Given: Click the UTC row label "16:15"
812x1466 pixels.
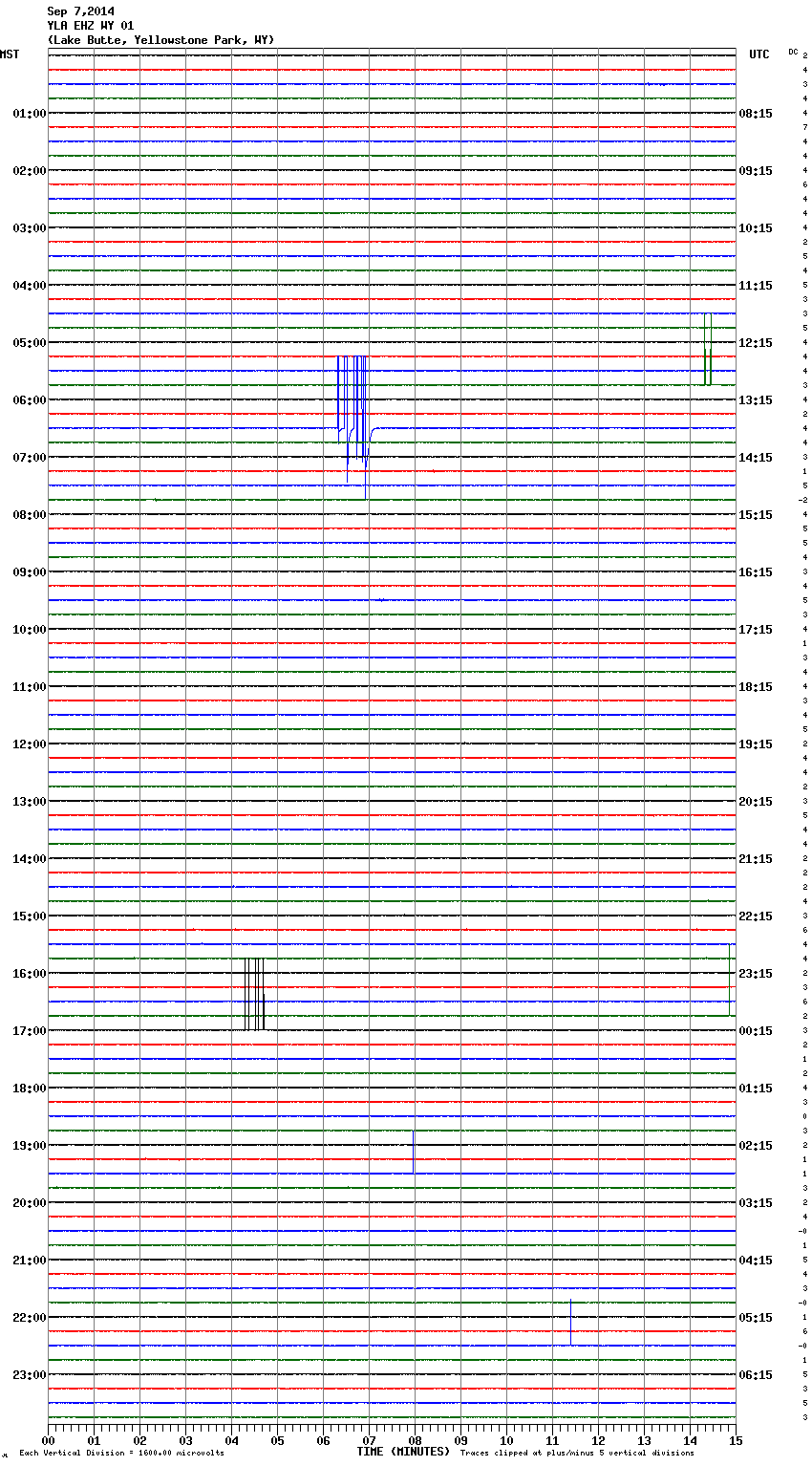Looking at the screenshot, I should tap(756, 572).
